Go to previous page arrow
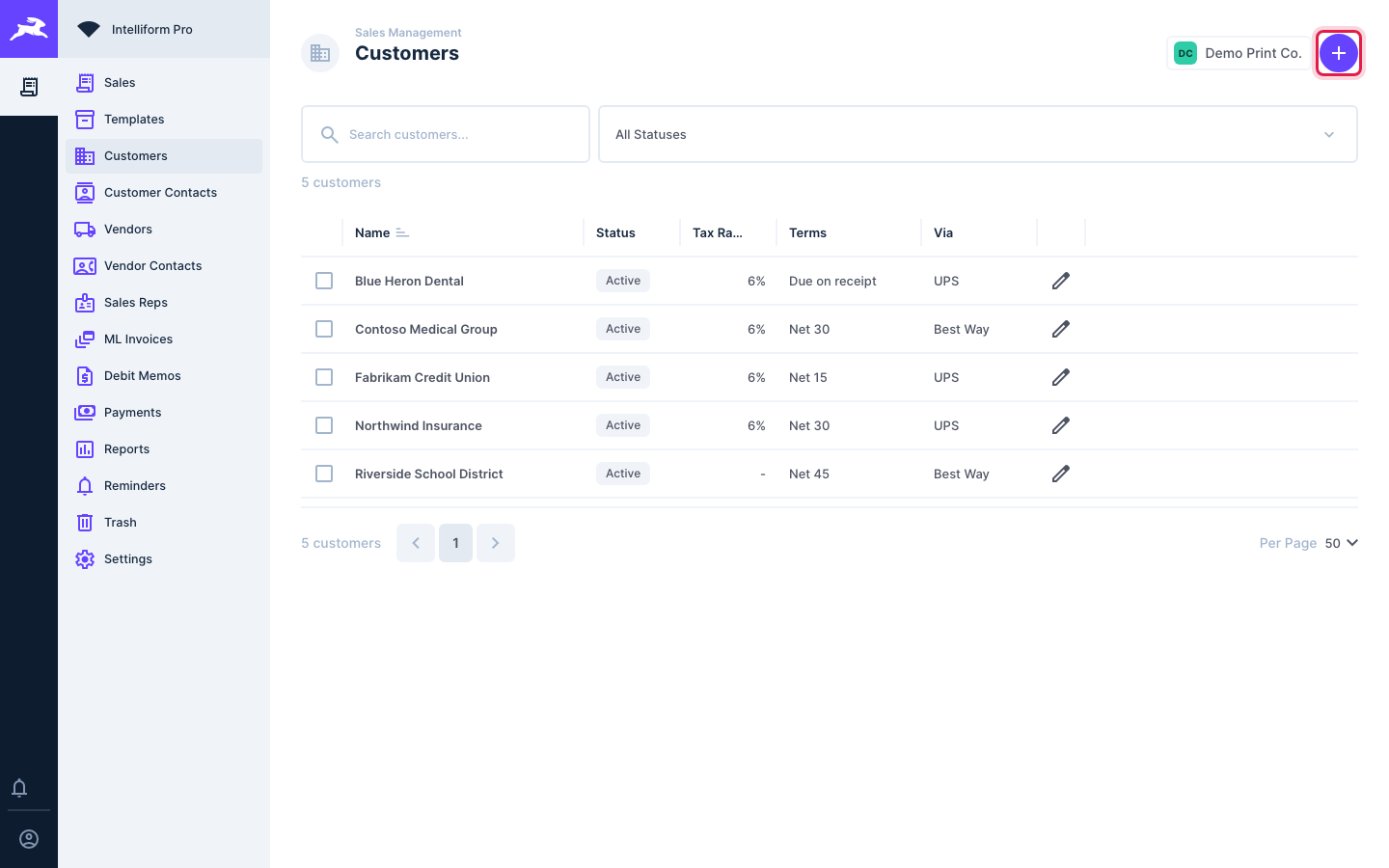Image resolution: width=1389 pixels, height=868 pixels. point(416,543)
